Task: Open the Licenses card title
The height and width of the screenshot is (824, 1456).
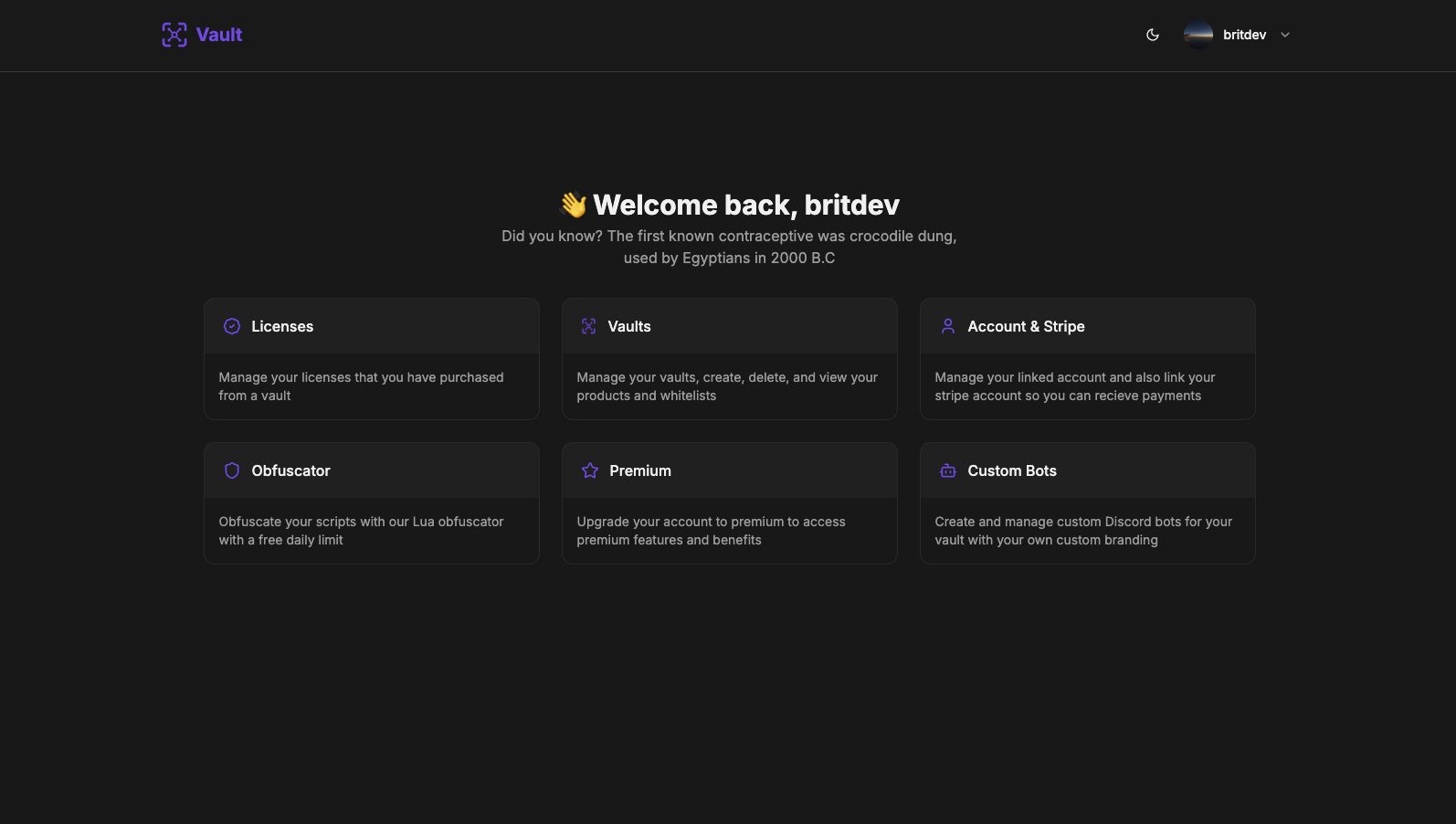Action: coord(282,326)
